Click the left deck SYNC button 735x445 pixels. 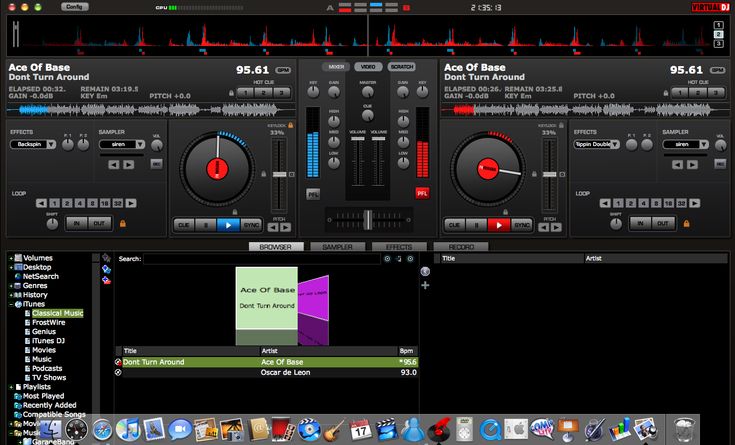pyautogui.click(x=251, y=225)
